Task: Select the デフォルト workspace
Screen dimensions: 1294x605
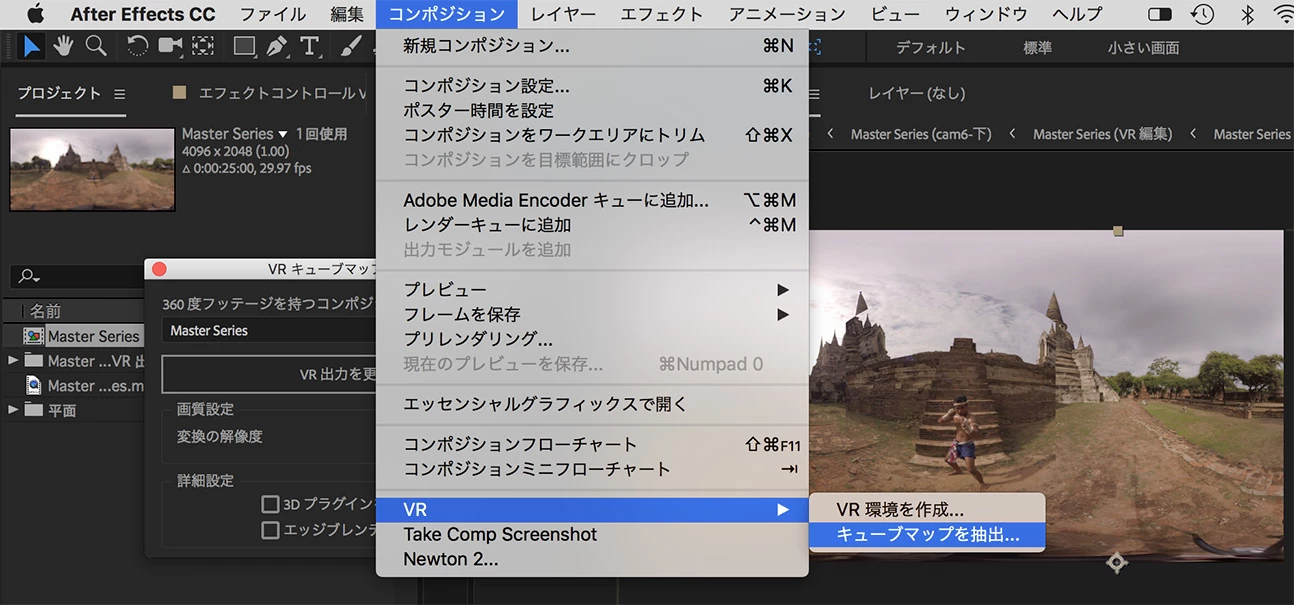Action: click(x=931, y=47)
